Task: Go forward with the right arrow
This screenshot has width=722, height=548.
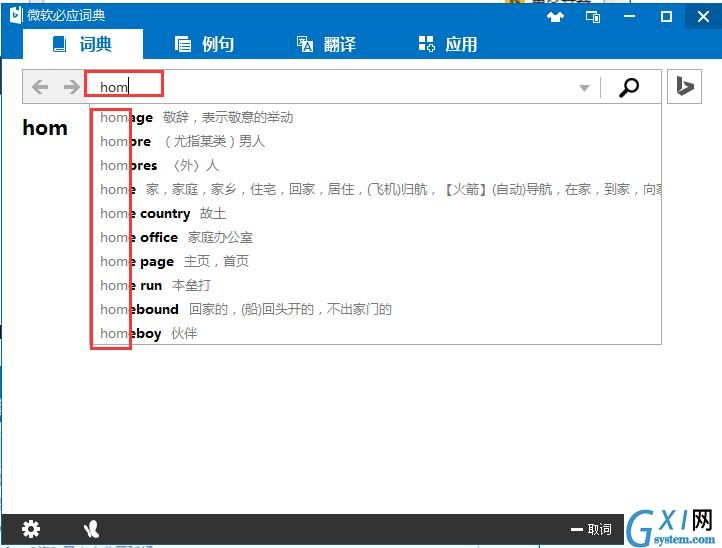Action: 71,87
